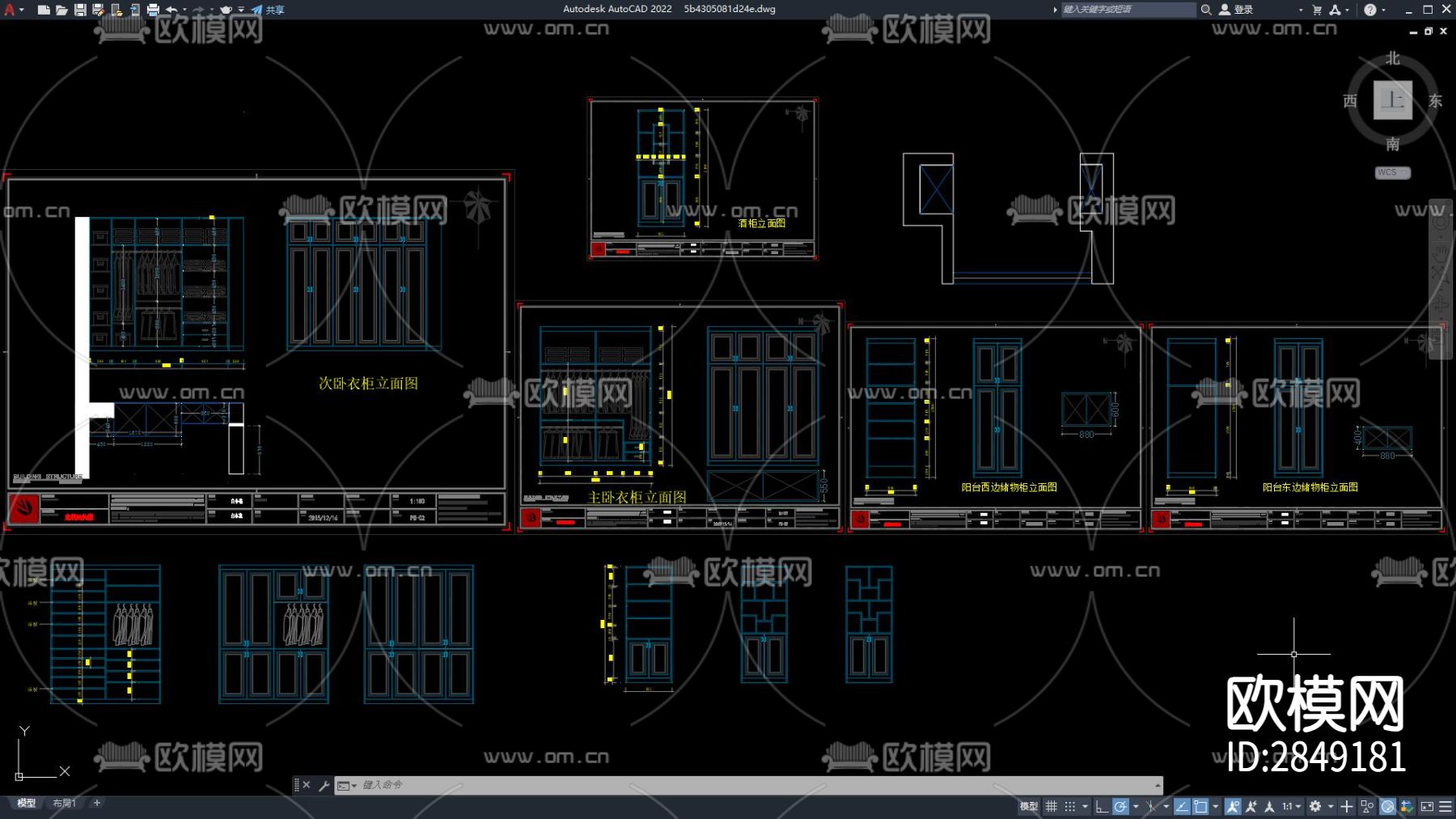Select the 酒柜立面图 title text
This screenshot has height=819, width=1456.
click(762, 223)
